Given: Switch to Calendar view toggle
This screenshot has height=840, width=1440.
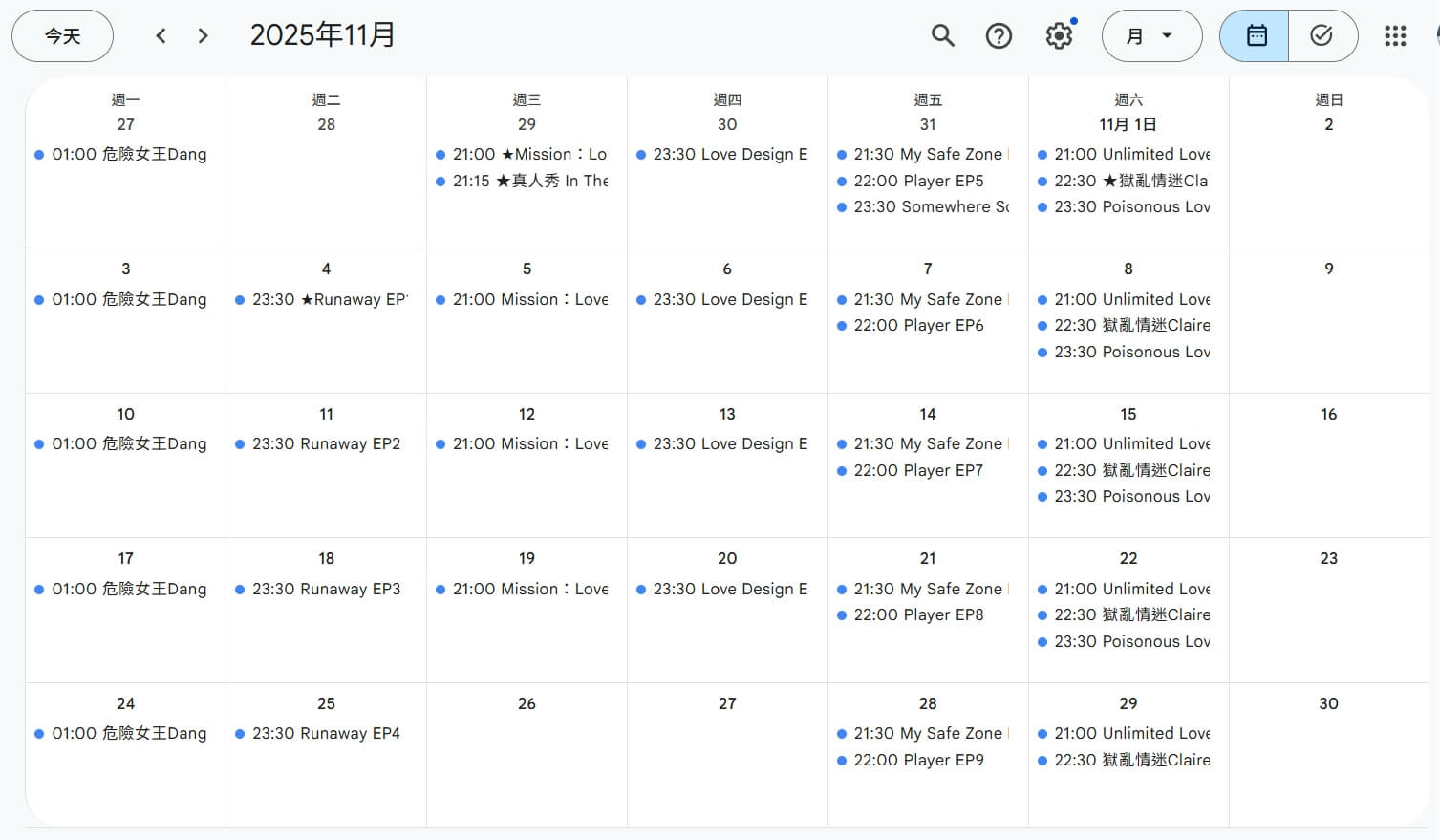Looking at the screenshot, I should (1256, 36).
